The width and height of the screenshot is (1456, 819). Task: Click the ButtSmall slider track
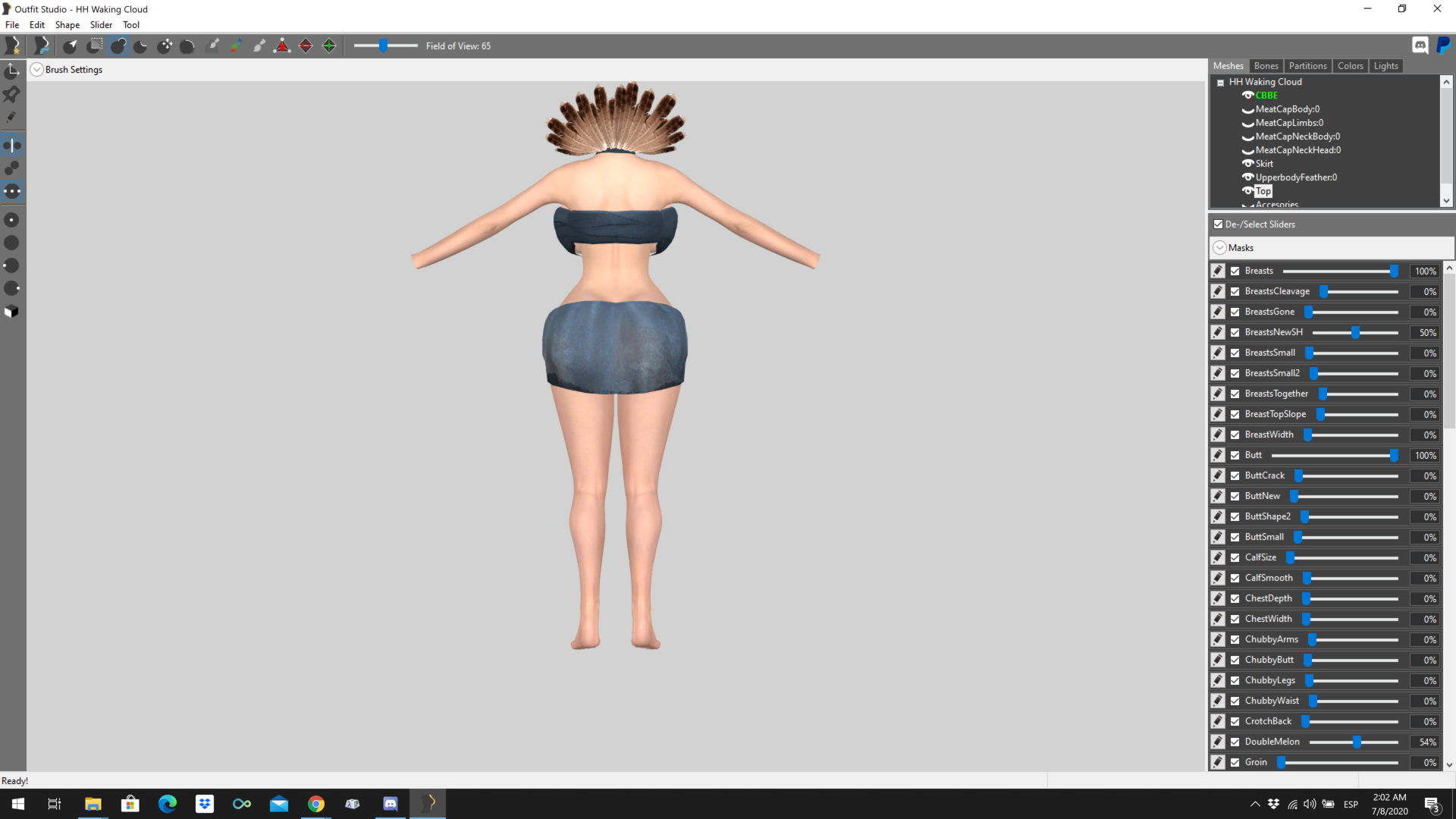pyautogui.click(x=1347, y=537)
